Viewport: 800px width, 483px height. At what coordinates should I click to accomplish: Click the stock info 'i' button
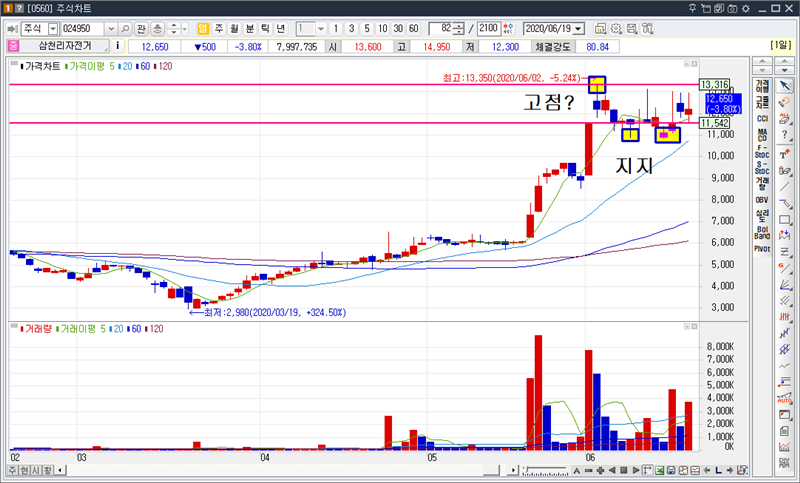tap(118, 46)
